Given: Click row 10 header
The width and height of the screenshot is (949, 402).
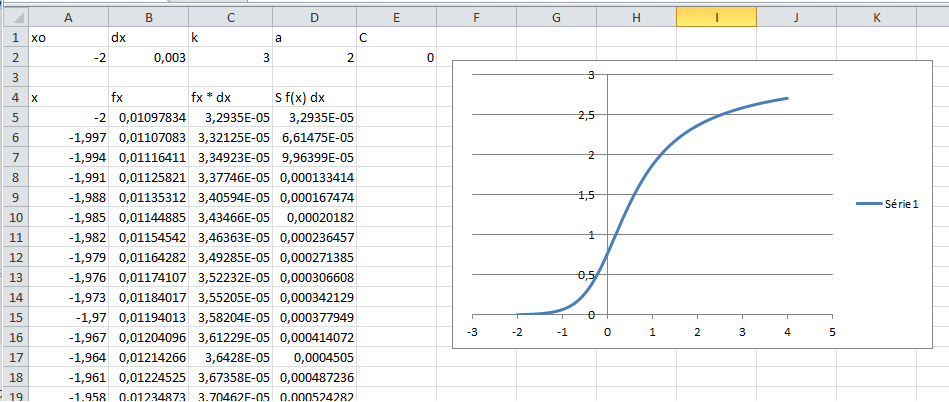Looking at the screenshot, I should [14, 217].
